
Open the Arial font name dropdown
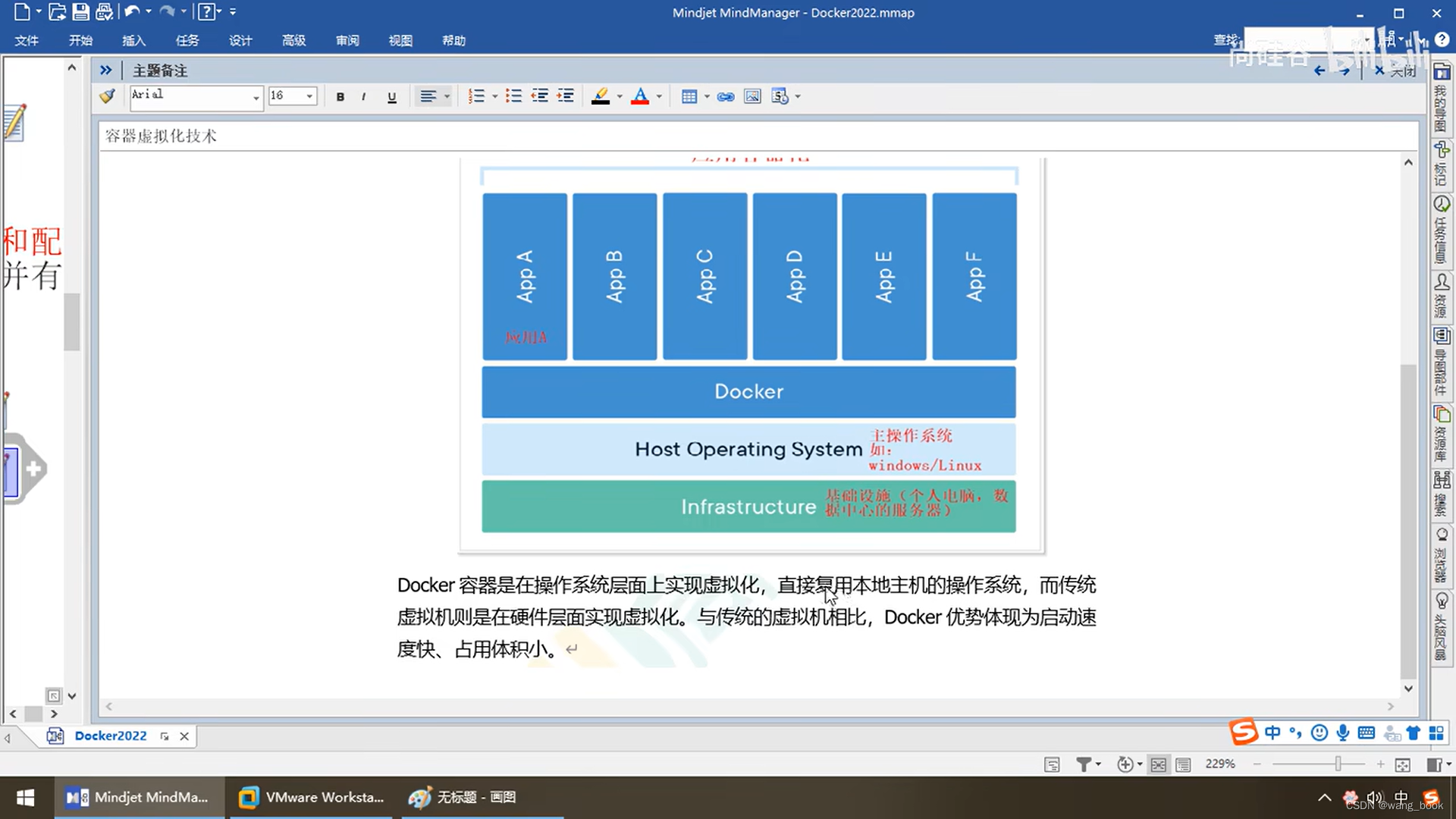256,97
